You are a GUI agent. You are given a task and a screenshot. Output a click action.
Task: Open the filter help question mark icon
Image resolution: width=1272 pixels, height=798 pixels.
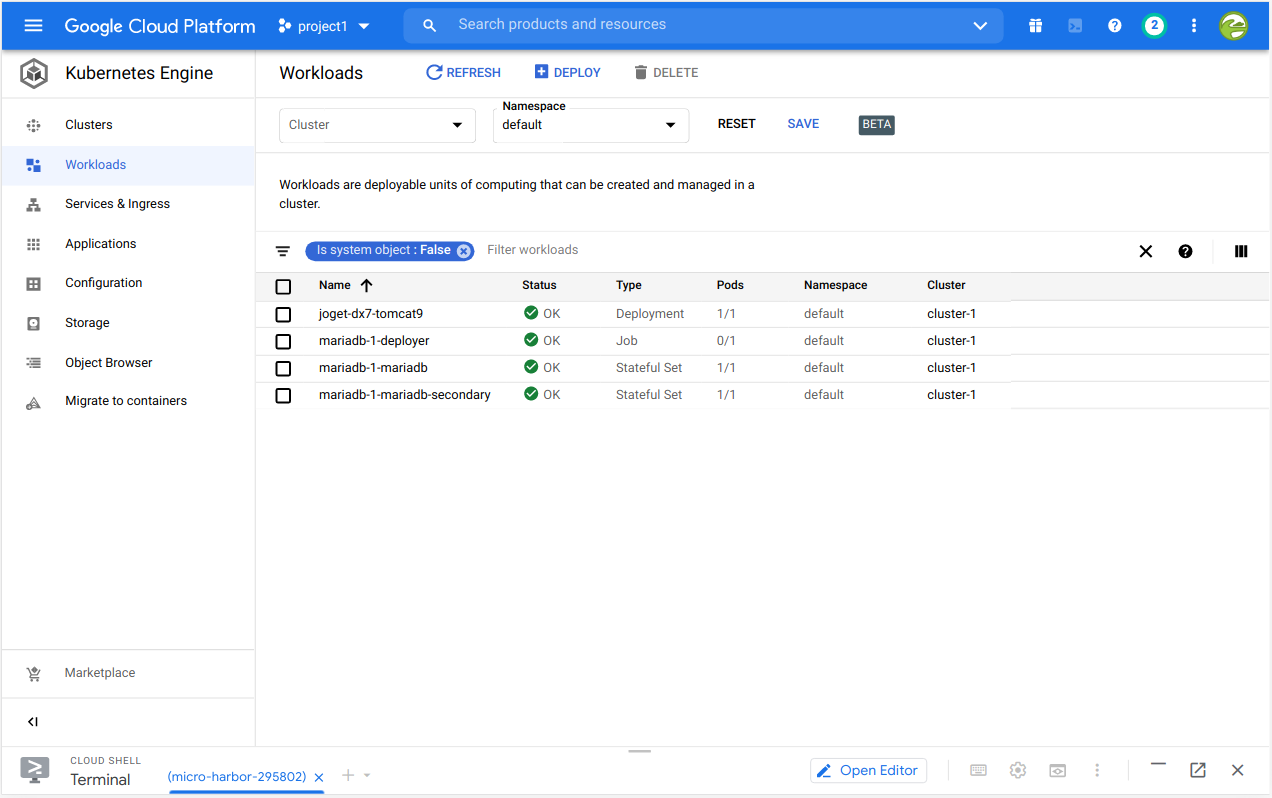(x=1185, y=251)
